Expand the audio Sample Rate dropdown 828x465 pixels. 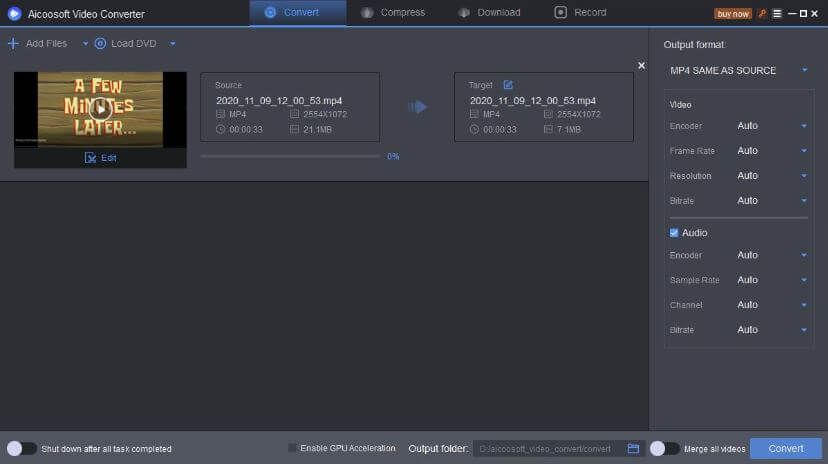point(771,280)
